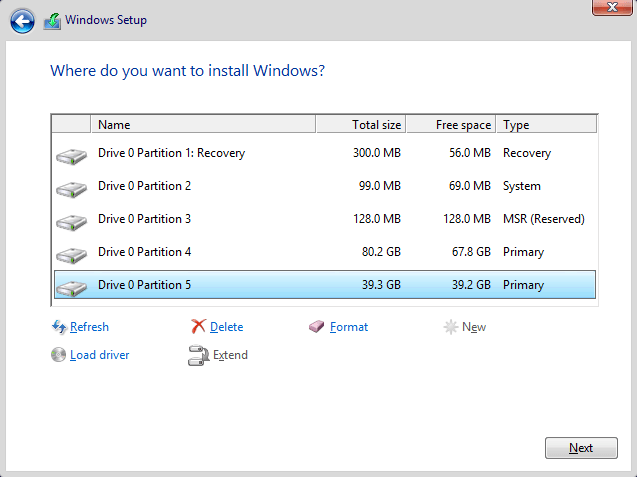Click the greyed-out New star icon

451,327
